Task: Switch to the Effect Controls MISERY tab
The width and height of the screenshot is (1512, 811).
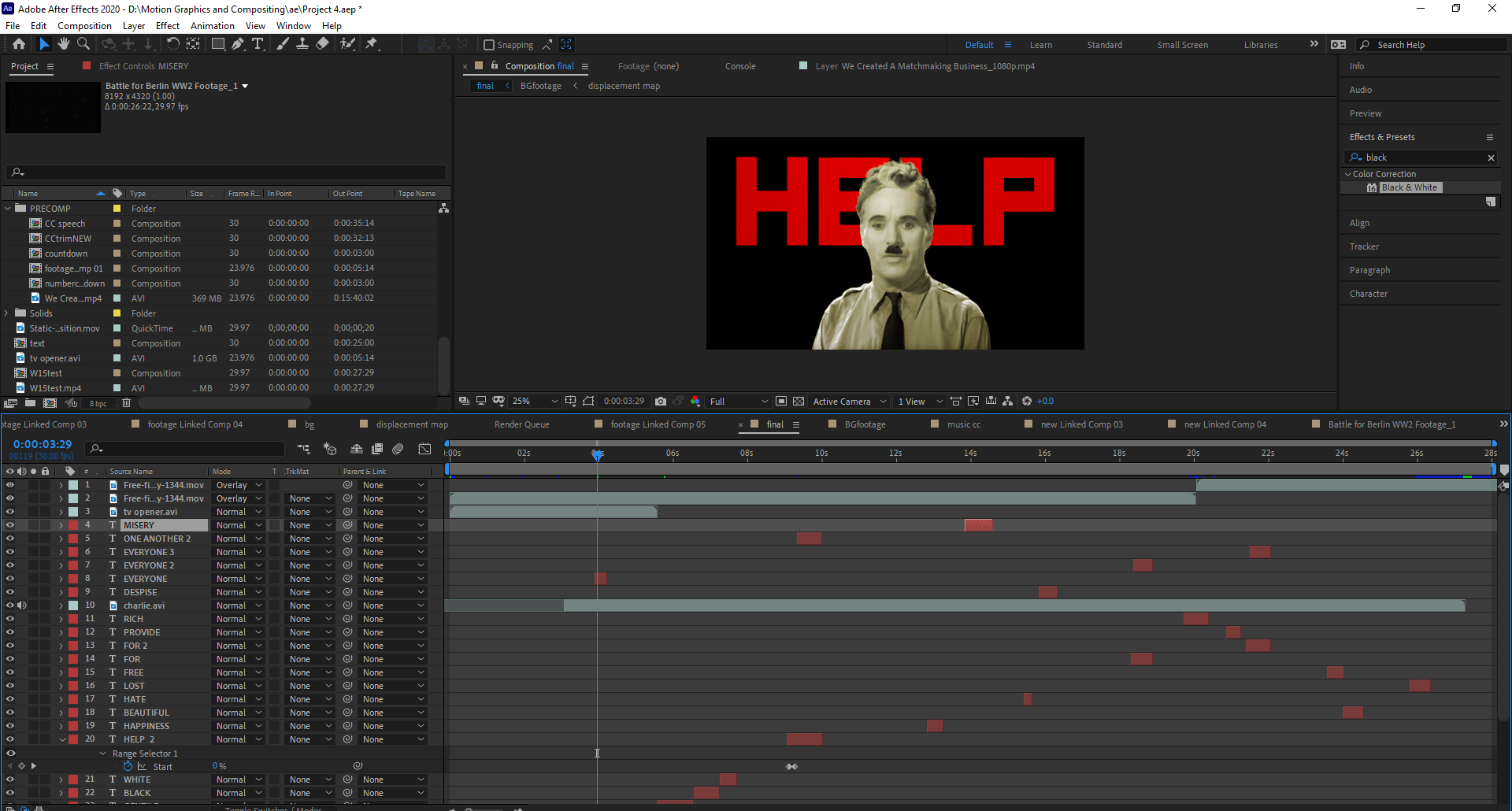Action: coord(143,66)
